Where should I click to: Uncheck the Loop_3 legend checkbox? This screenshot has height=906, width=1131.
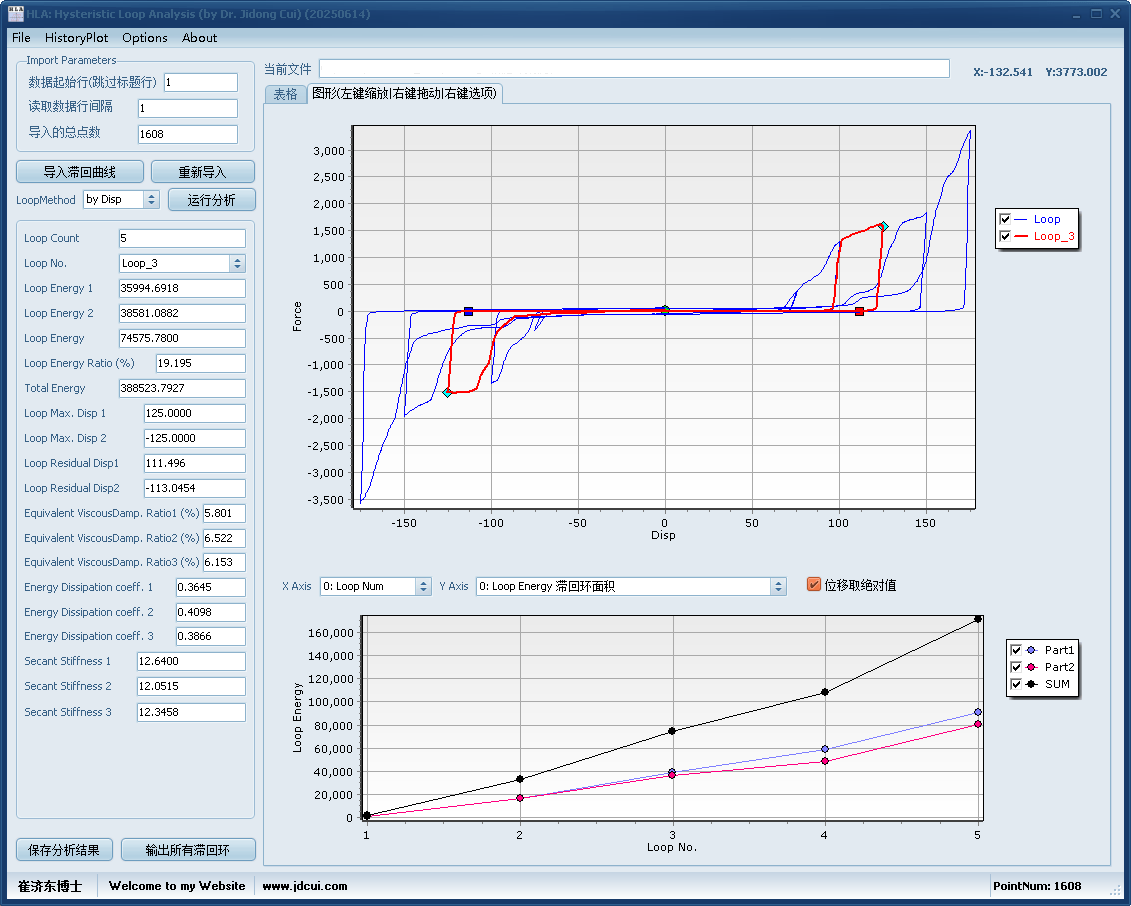pos(1005,237)
